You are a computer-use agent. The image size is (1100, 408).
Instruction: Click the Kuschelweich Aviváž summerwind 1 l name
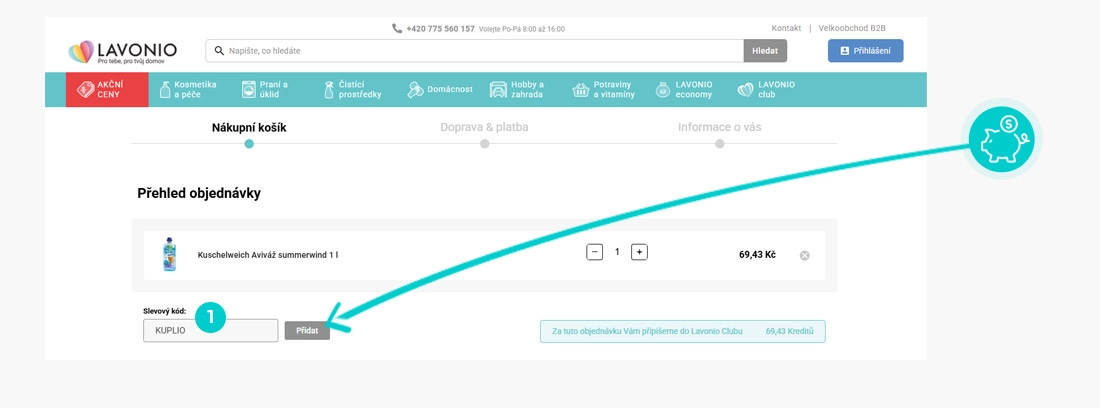(x=268, y=255)
